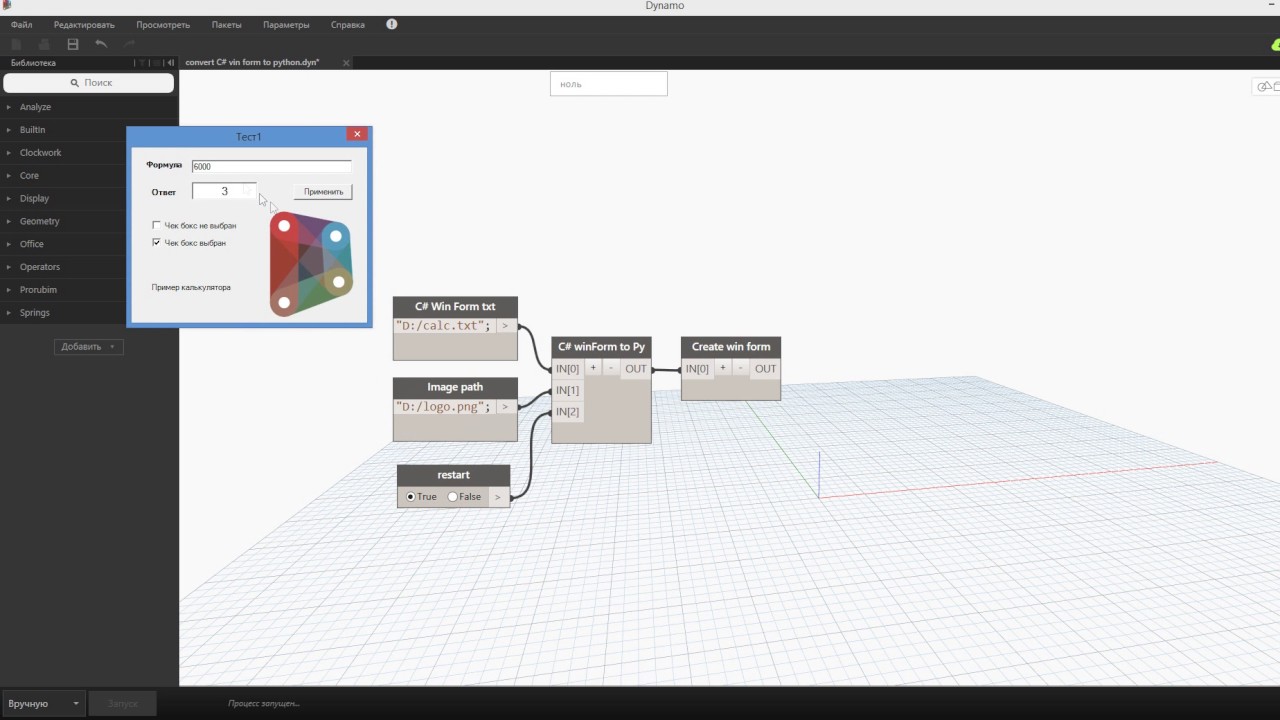Screen dimensions: 1280x720
Task: Open the notification exclamation icon in menu bar
Action: pos(392,24)
